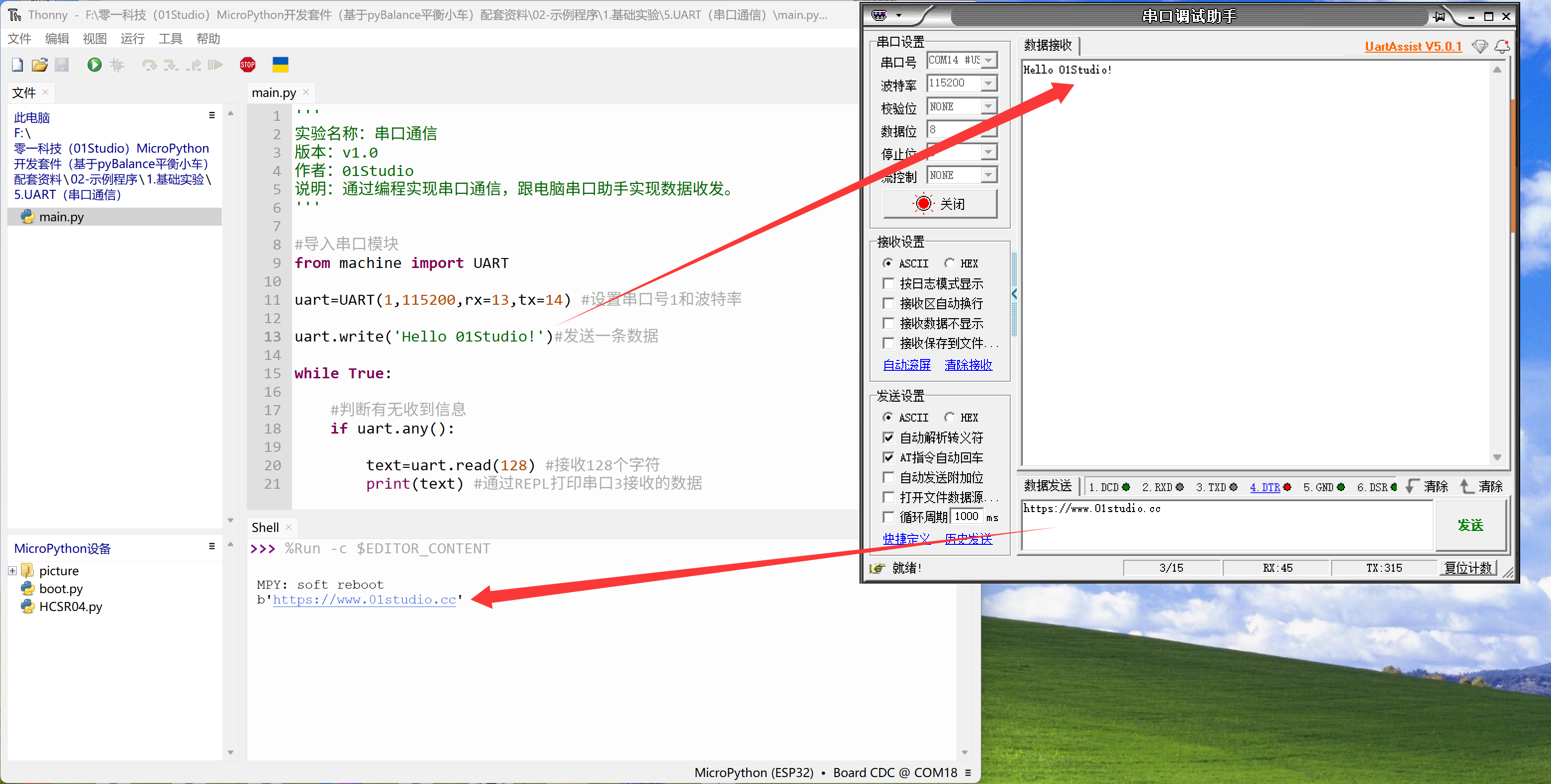Open the 帮助 menu in Thonny
The width and height of the screenshot is (1551, 784).
tap(208, 38)
